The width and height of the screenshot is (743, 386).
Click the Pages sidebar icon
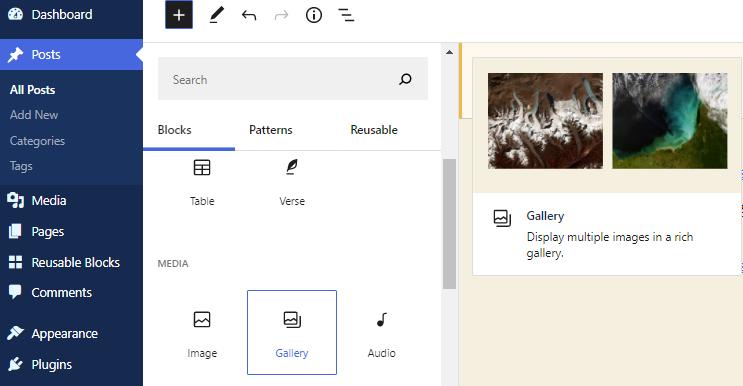point(15,231)
